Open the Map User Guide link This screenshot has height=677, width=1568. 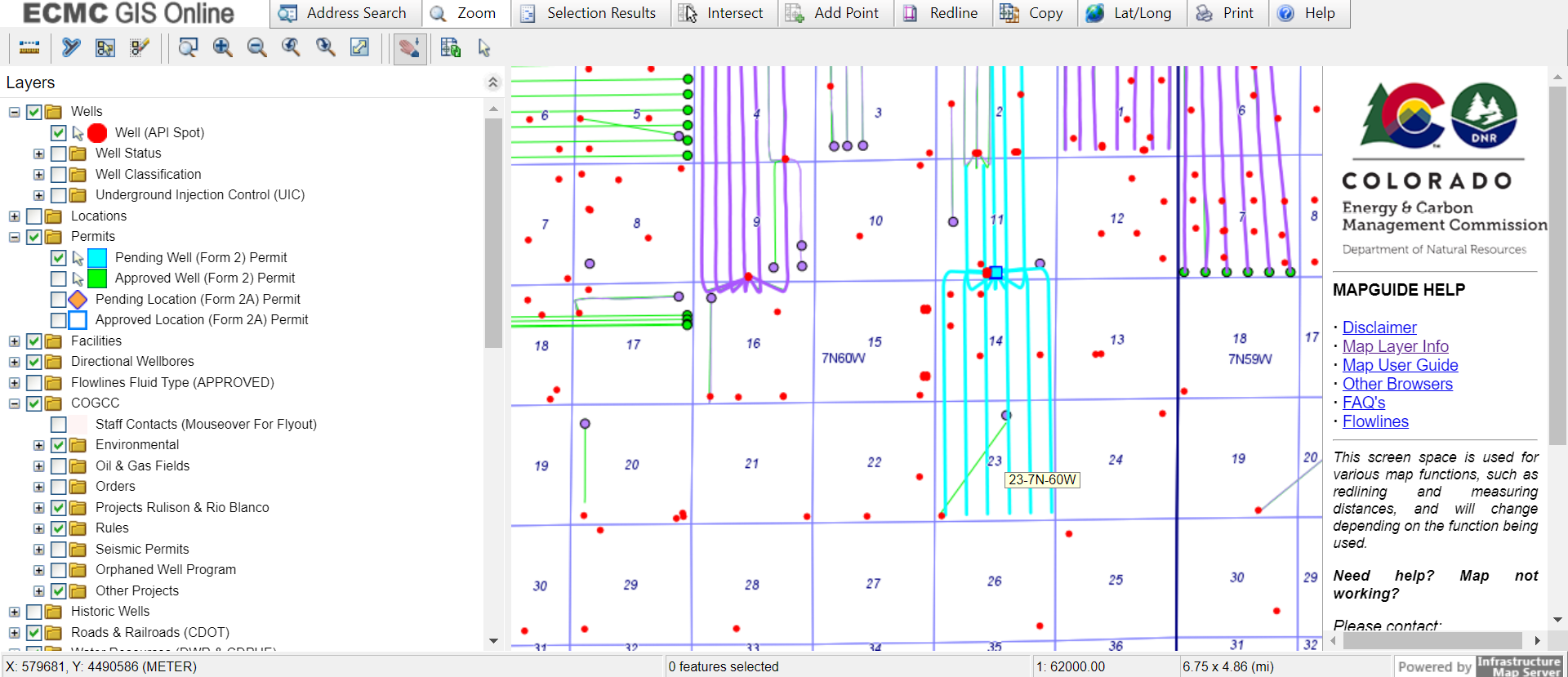(x=1400, y=365)
